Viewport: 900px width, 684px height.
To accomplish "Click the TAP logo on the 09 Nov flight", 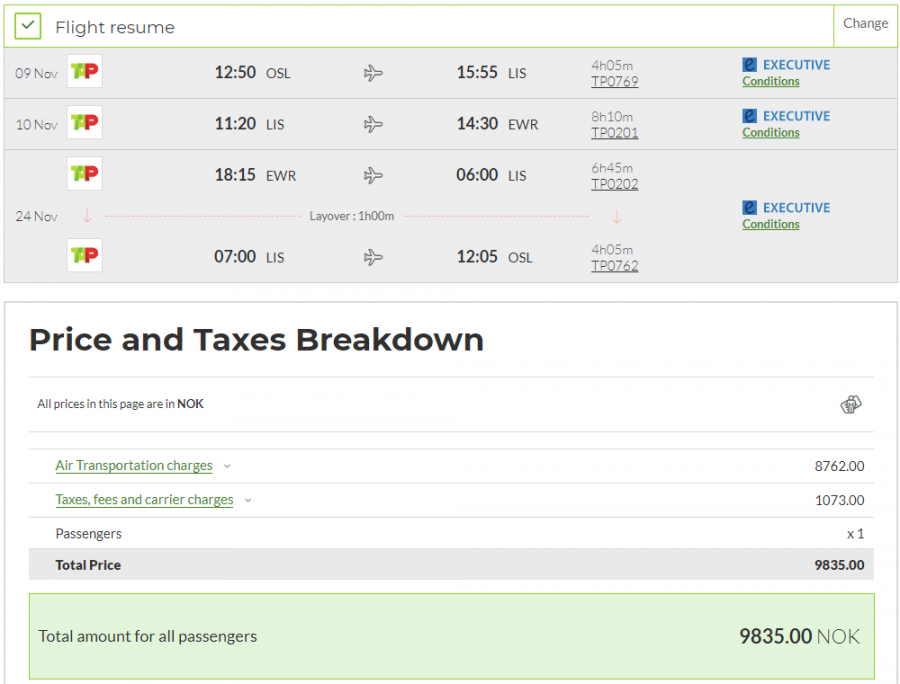I will click(x=84, y=72).
